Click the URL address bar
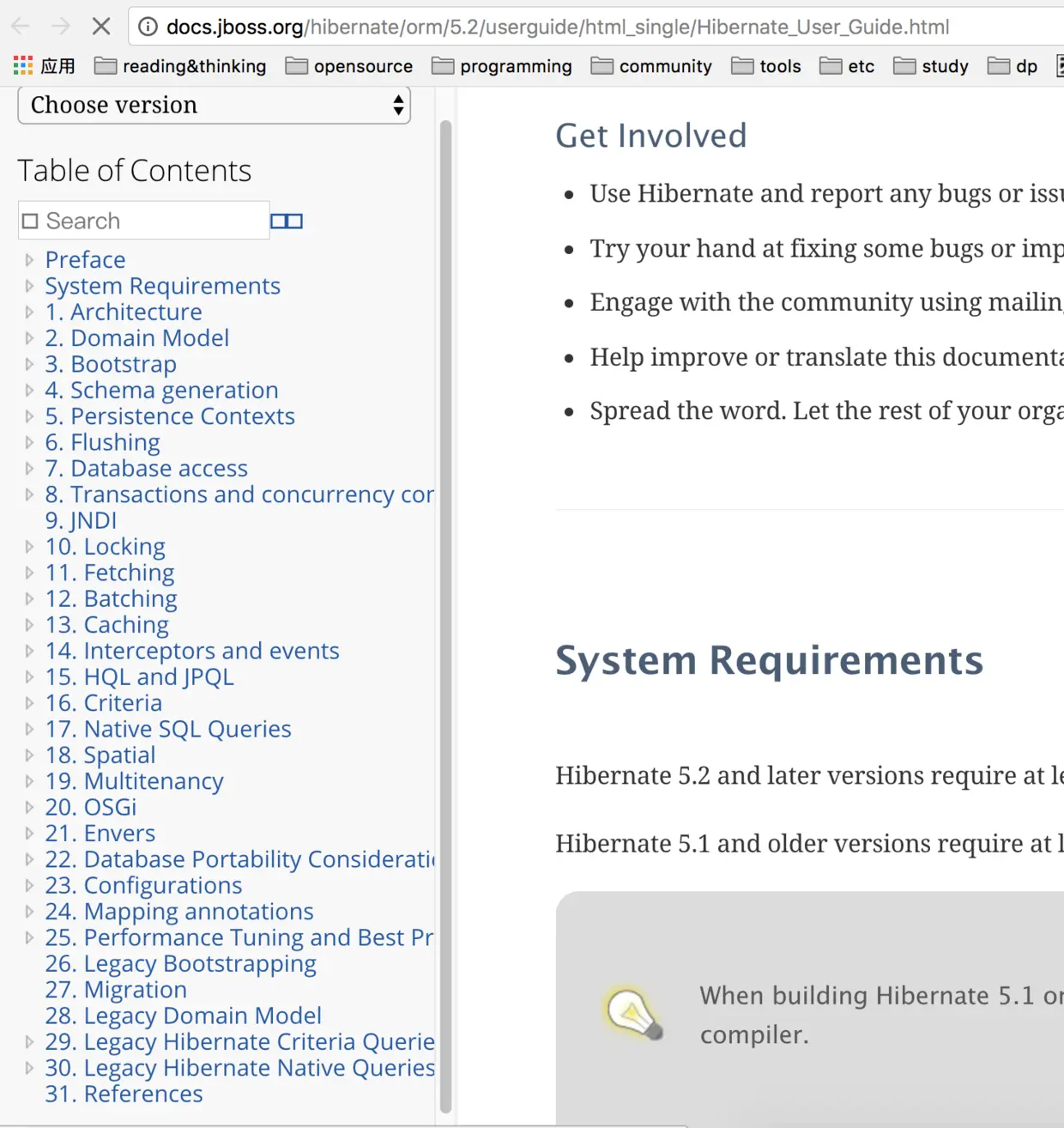 (x=558, y=27)
